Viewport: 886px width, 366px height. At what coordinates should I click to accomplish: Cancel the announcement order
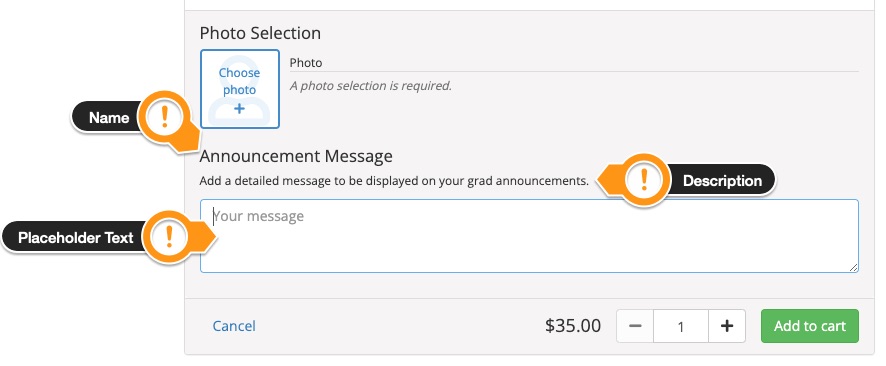pos(234,326)
